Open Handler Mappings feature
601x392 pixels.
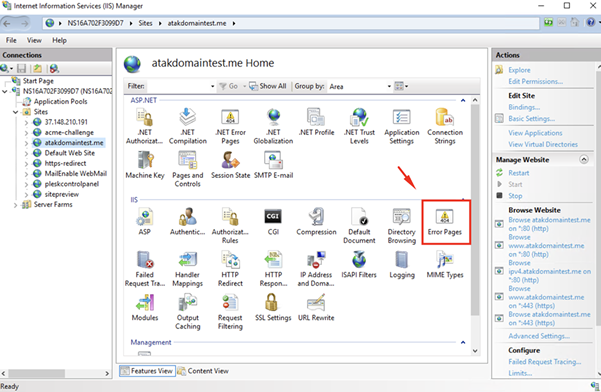coord(187,269)
